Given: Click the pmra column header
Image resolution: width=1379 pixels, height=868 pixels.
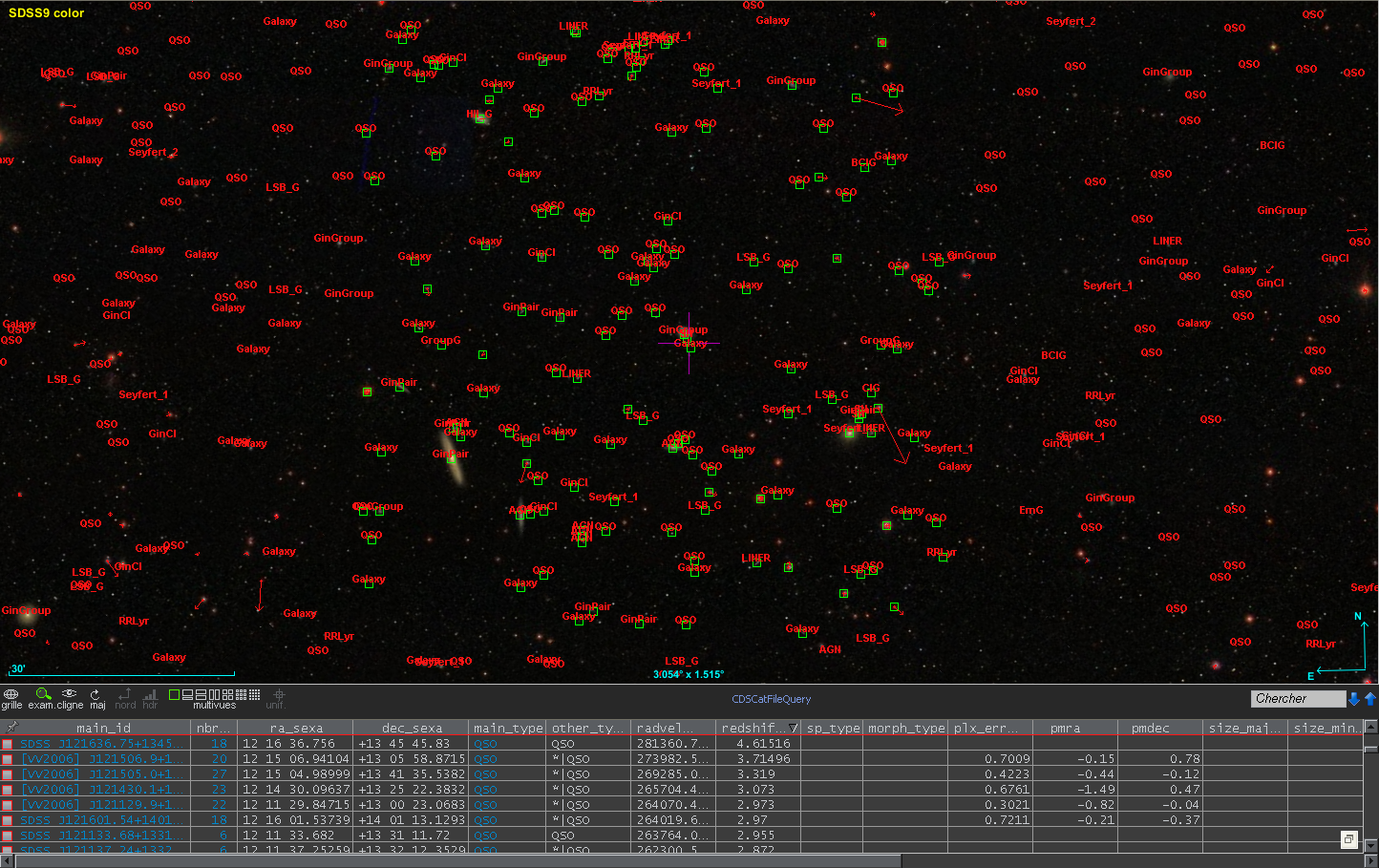Looking at the screenshot, I should tap(1065, 728).
